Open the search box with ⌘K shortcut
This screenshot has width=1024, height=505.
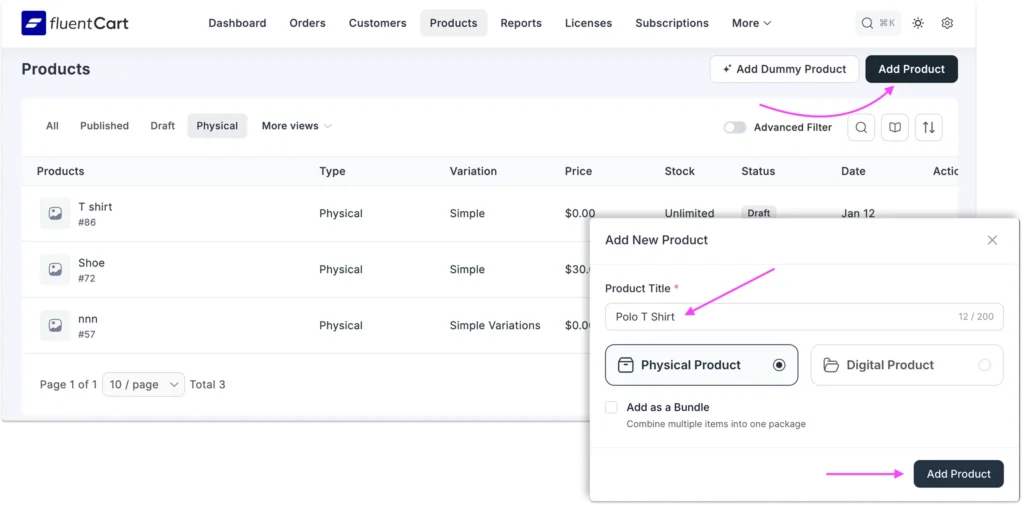(878, 23)
